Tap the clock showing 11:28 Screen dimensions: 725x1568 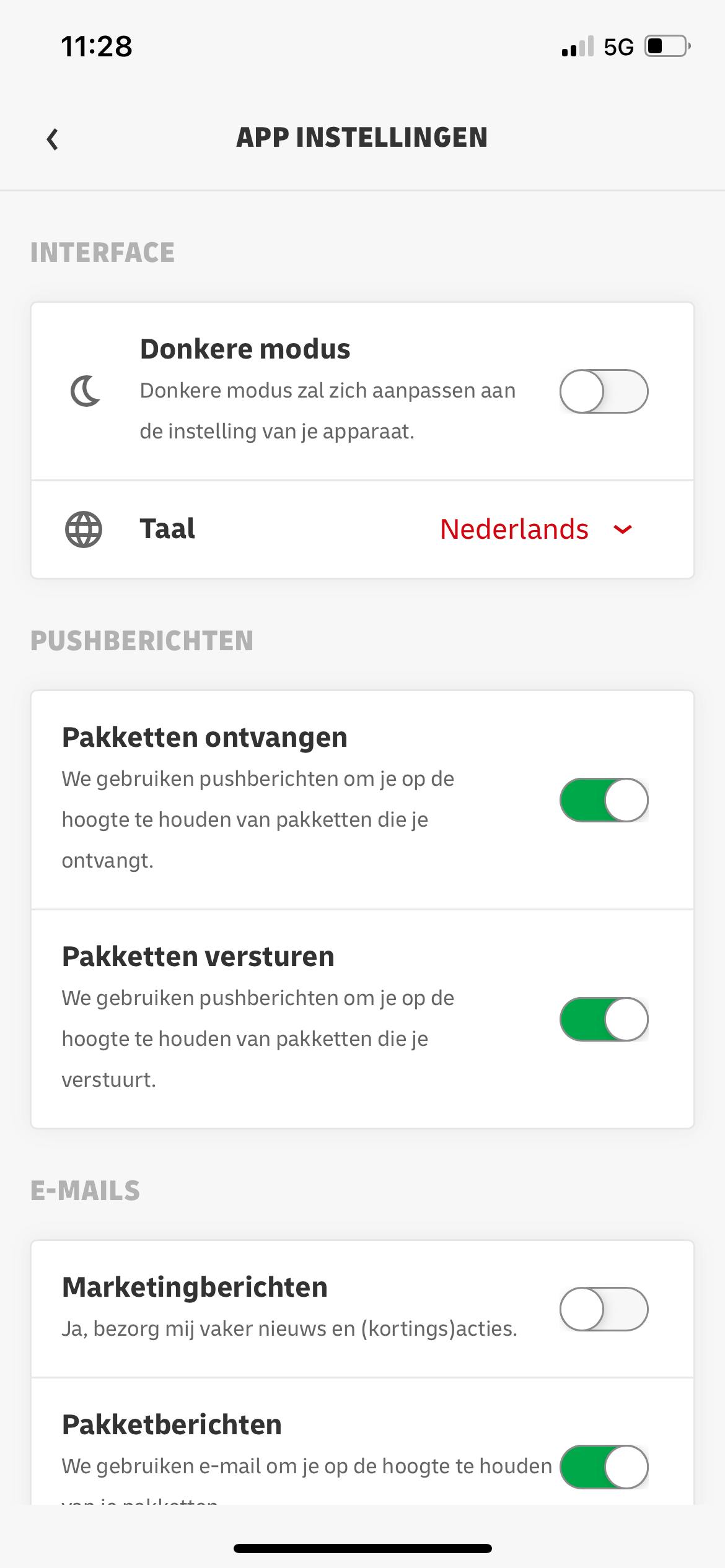[x=97, y=46]
